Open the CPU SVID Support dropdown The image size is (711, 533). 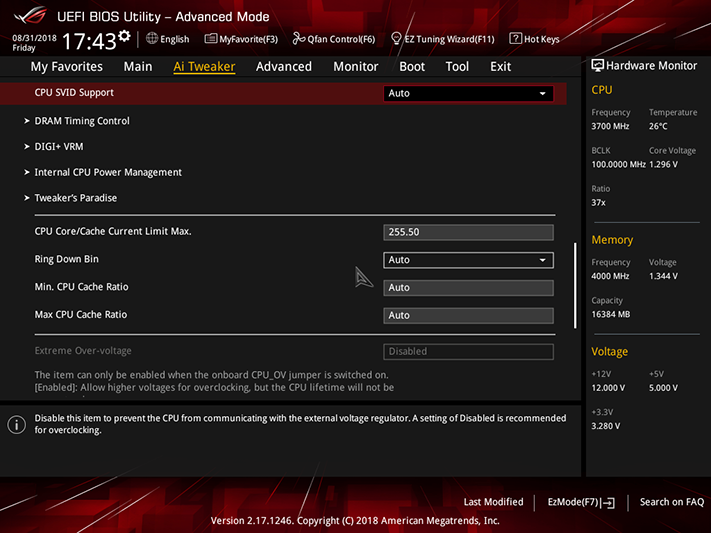468,93
